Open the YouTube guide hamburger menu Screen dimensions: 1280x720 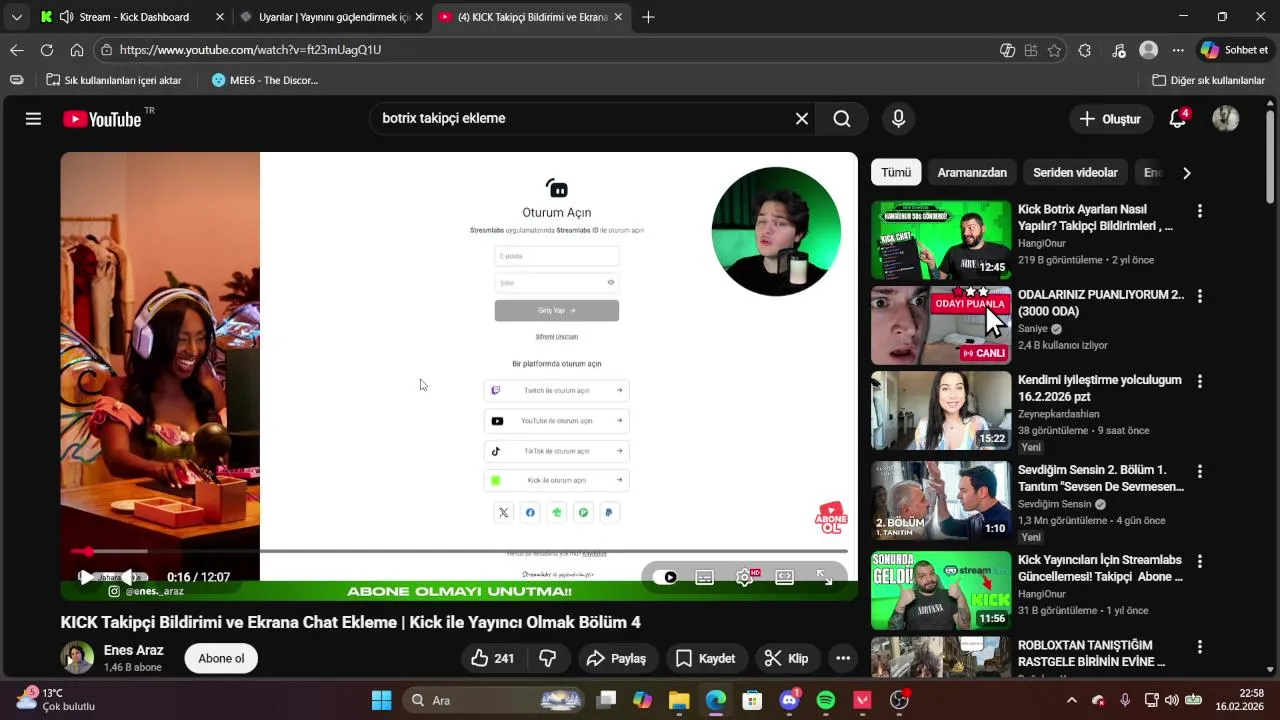click(33, 119)
